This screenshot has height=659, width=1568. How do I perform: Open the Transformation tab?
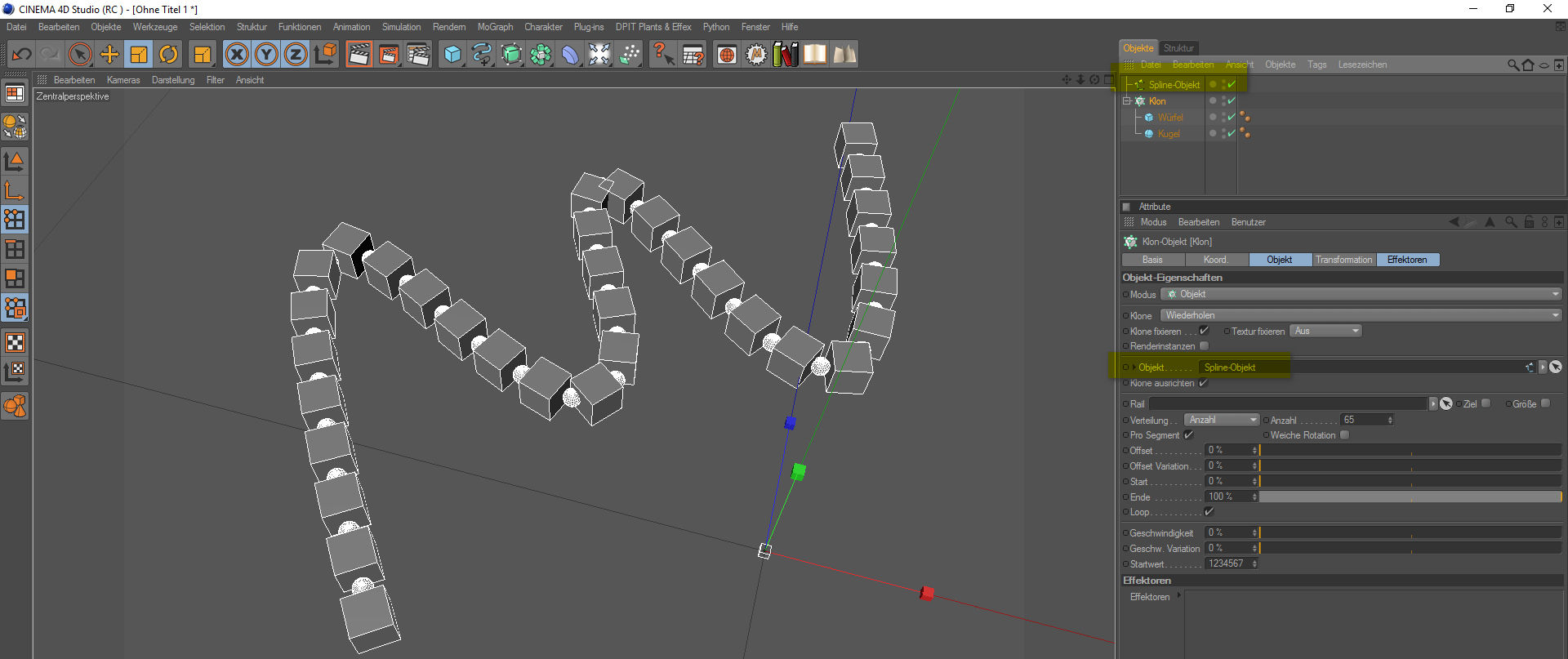click(x=1343, y=260)
